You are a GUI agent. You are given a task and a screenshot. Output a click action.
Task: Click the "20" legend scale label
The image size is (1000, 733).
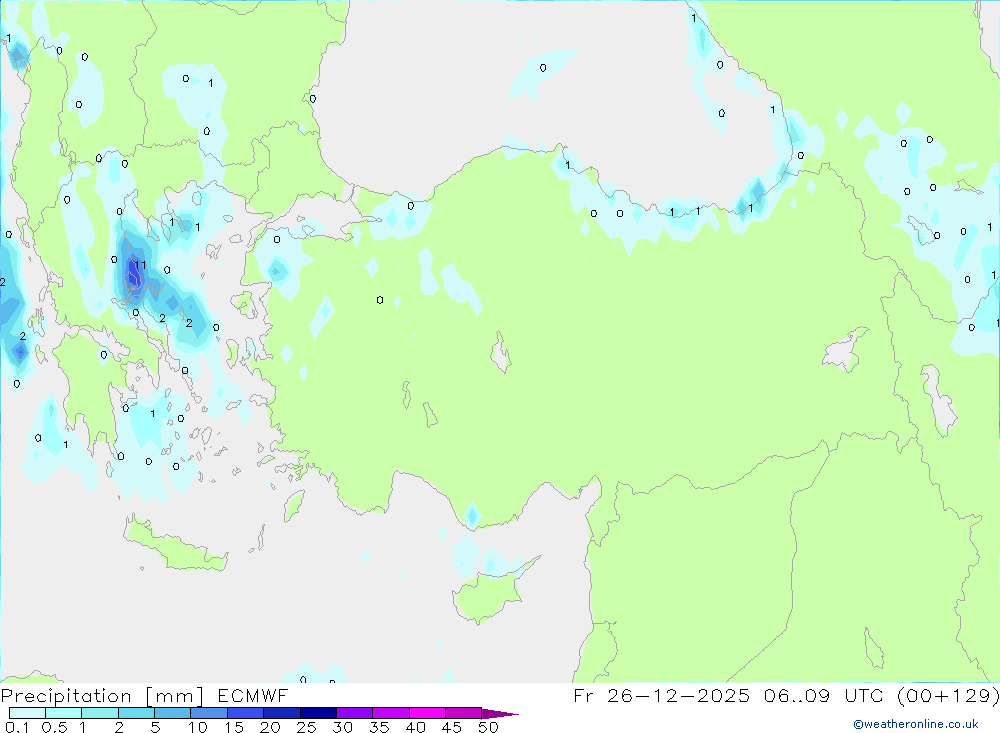coord(270,727)
